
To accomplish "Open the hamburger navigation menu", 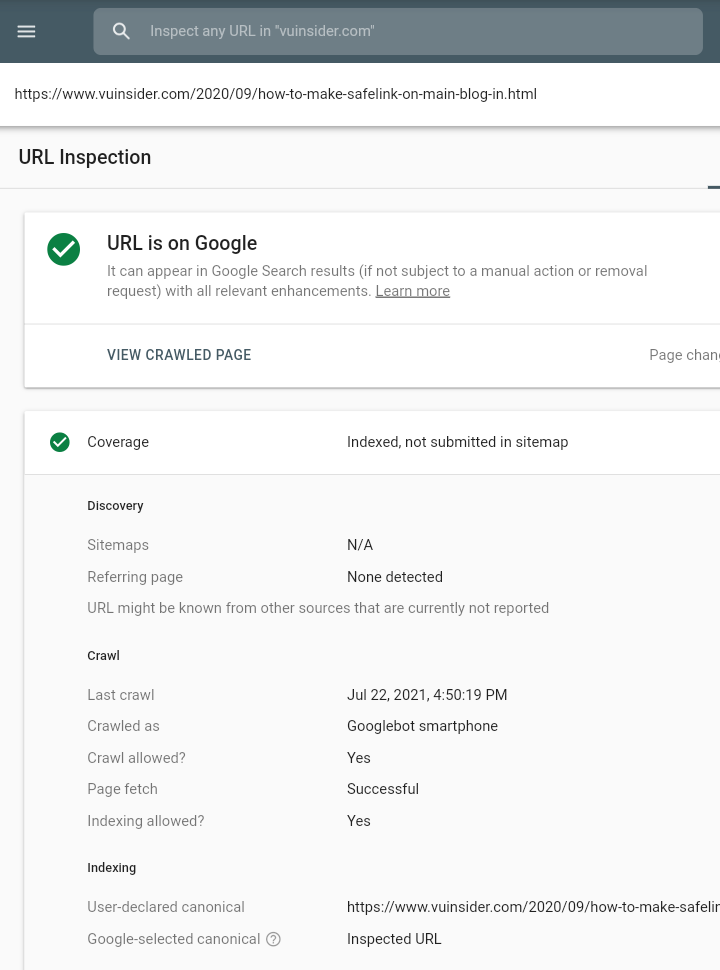I will [x=26, y=32].
